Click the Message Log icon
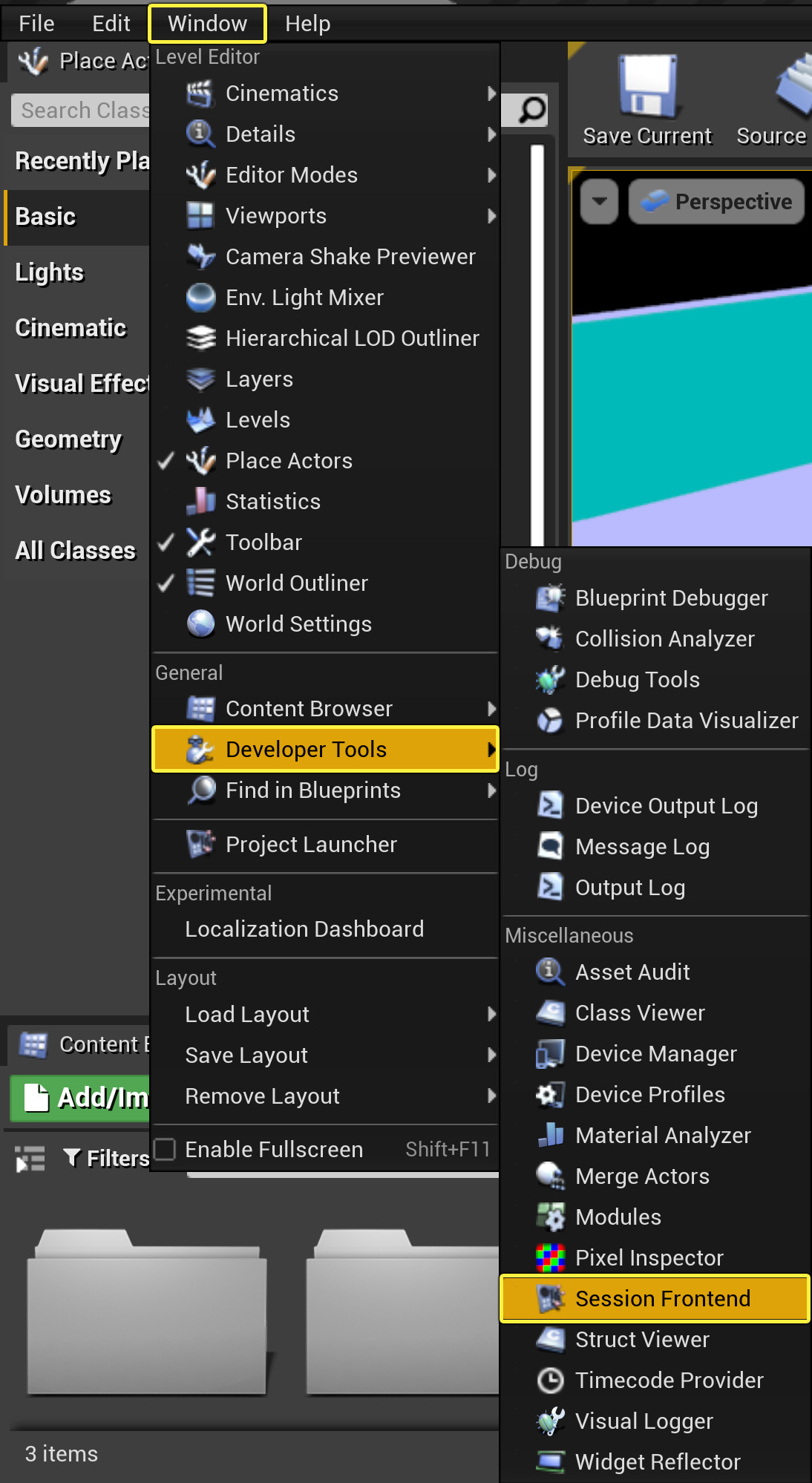Screen dimensions: 812x1483 click(x=550, y=847)
